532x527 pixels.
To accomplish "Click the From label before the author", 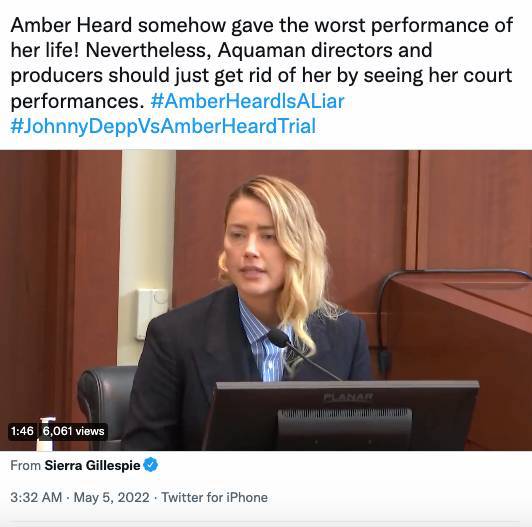I will coord(25,465).
